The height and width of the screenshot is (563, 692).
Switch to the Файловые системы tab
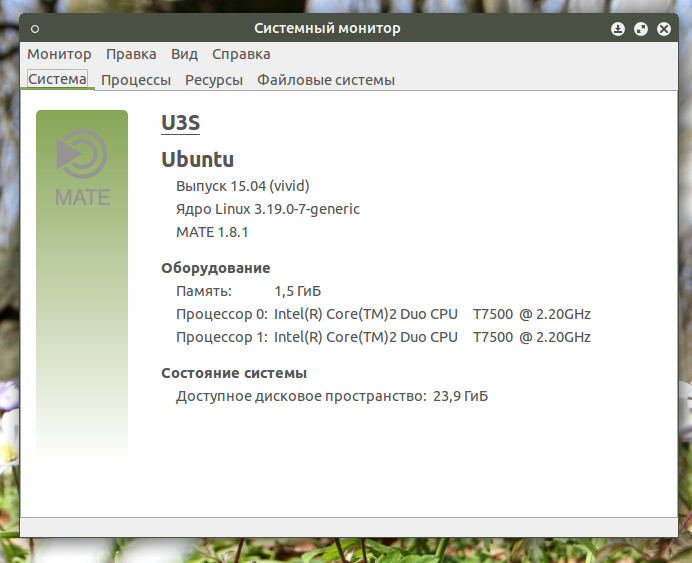[326, 80]
